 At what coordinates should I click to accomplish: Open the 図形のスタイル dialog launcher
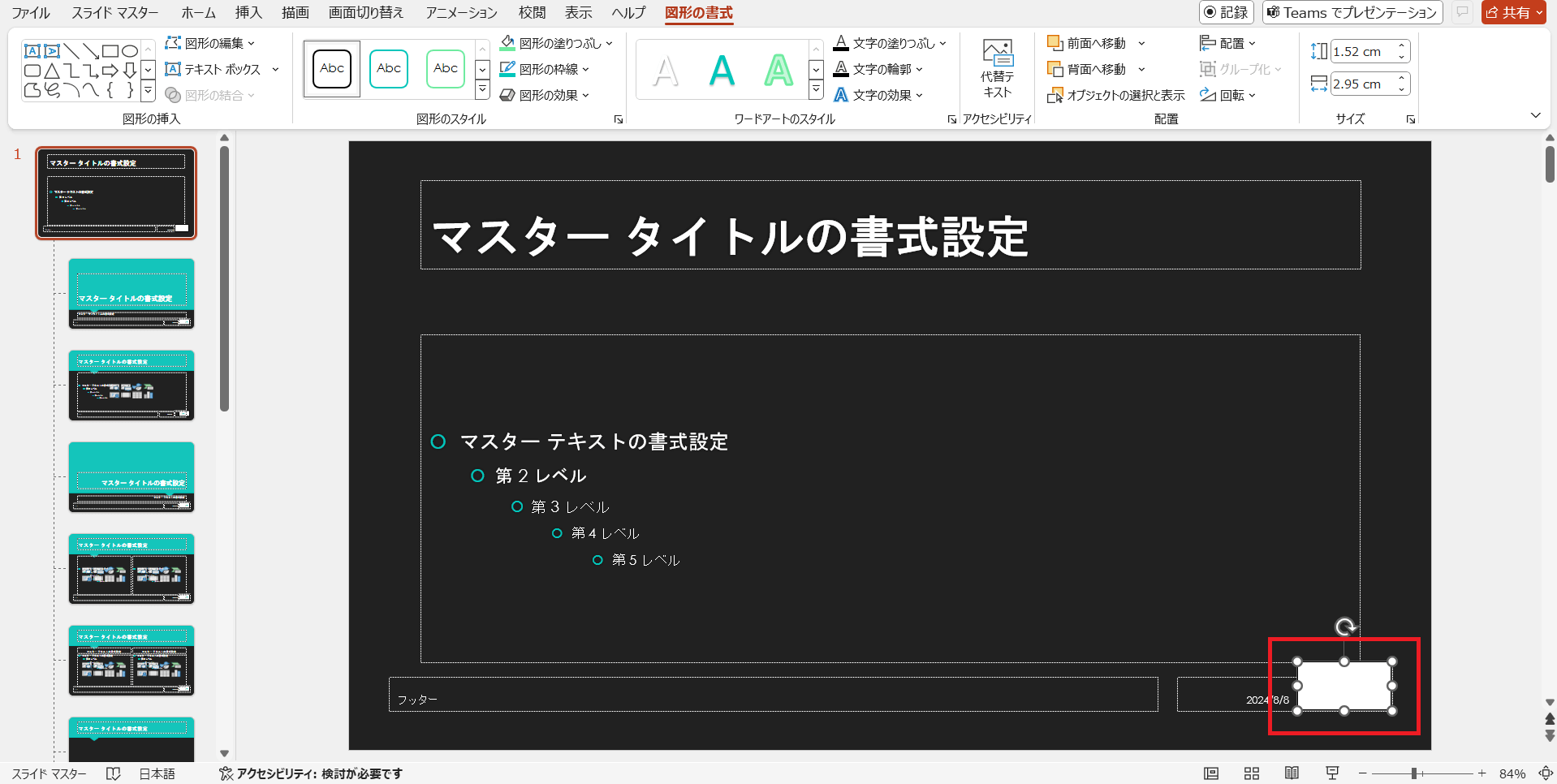[x=619, y=119]
